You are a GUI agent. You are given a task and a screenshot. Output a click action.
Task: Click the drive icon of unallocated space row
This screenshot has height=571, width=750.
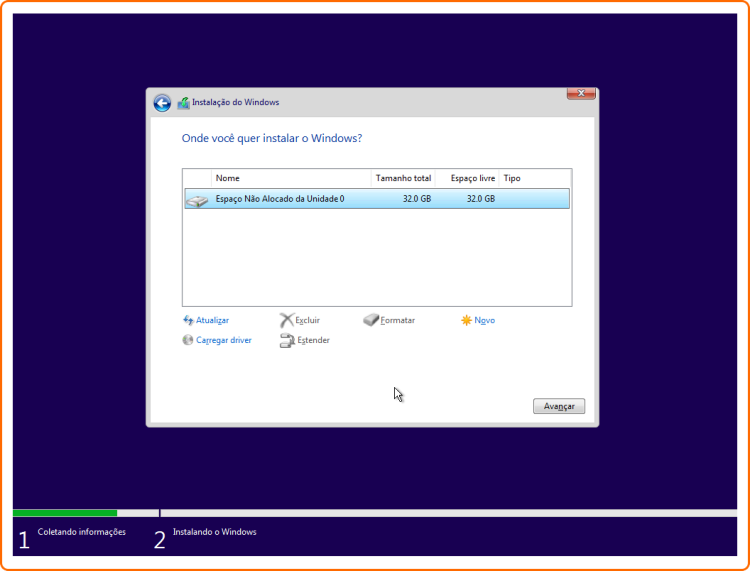coord(197,199)
